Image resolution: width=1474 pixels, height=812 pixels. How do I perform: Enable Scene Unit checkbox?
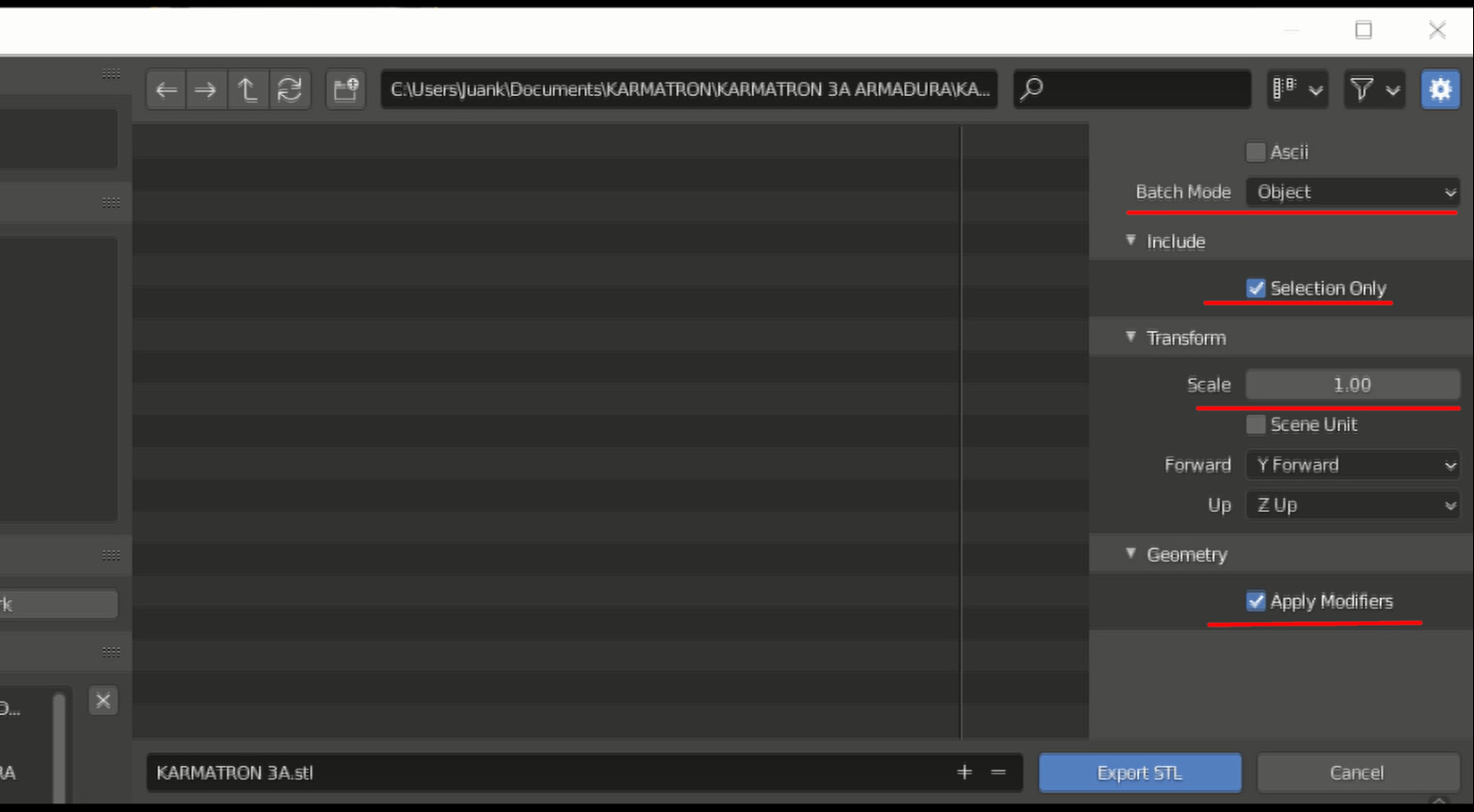point(1256,425)
